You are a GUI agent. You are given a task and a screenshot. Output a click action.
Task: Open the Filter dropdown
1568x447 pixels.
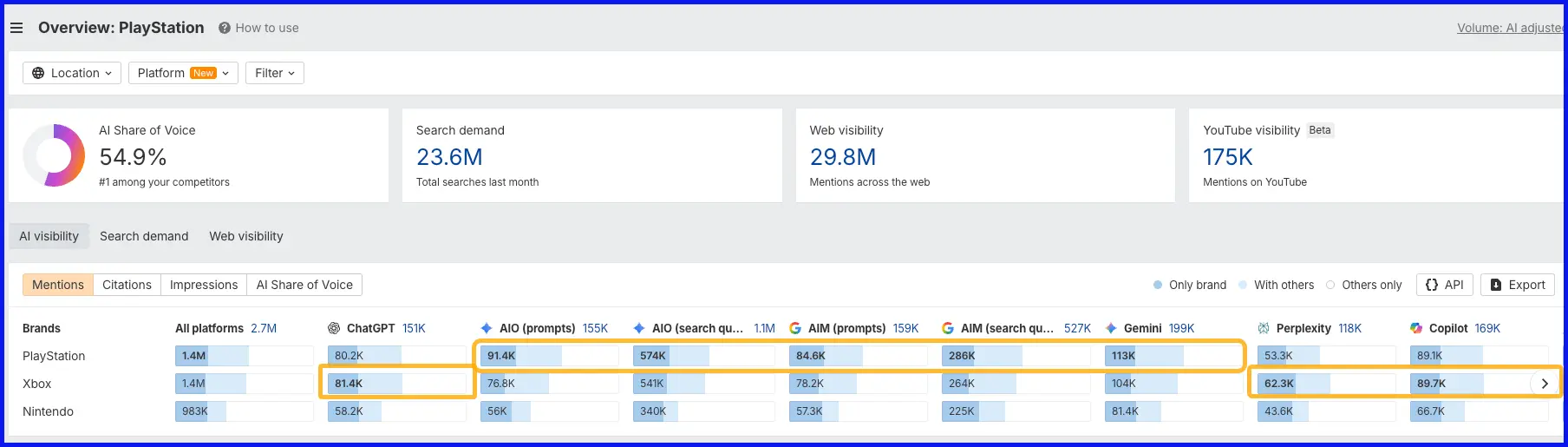(275, 73)
